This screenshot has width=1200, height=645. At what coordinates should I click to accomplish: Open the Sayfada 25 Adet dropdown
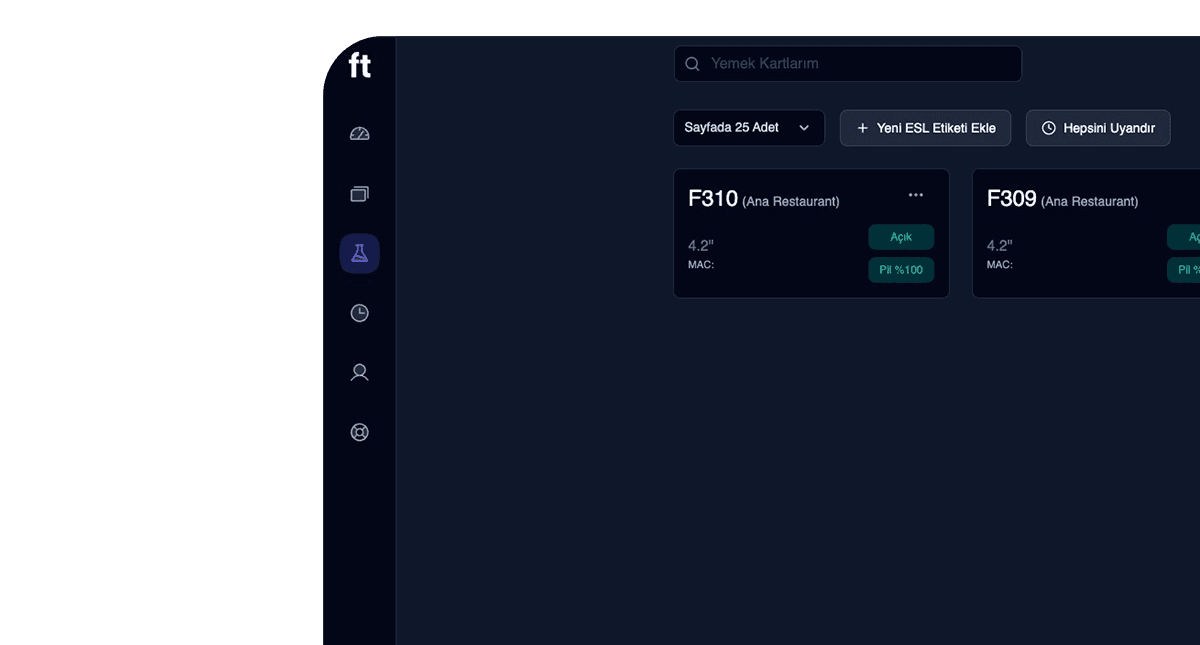748,128
